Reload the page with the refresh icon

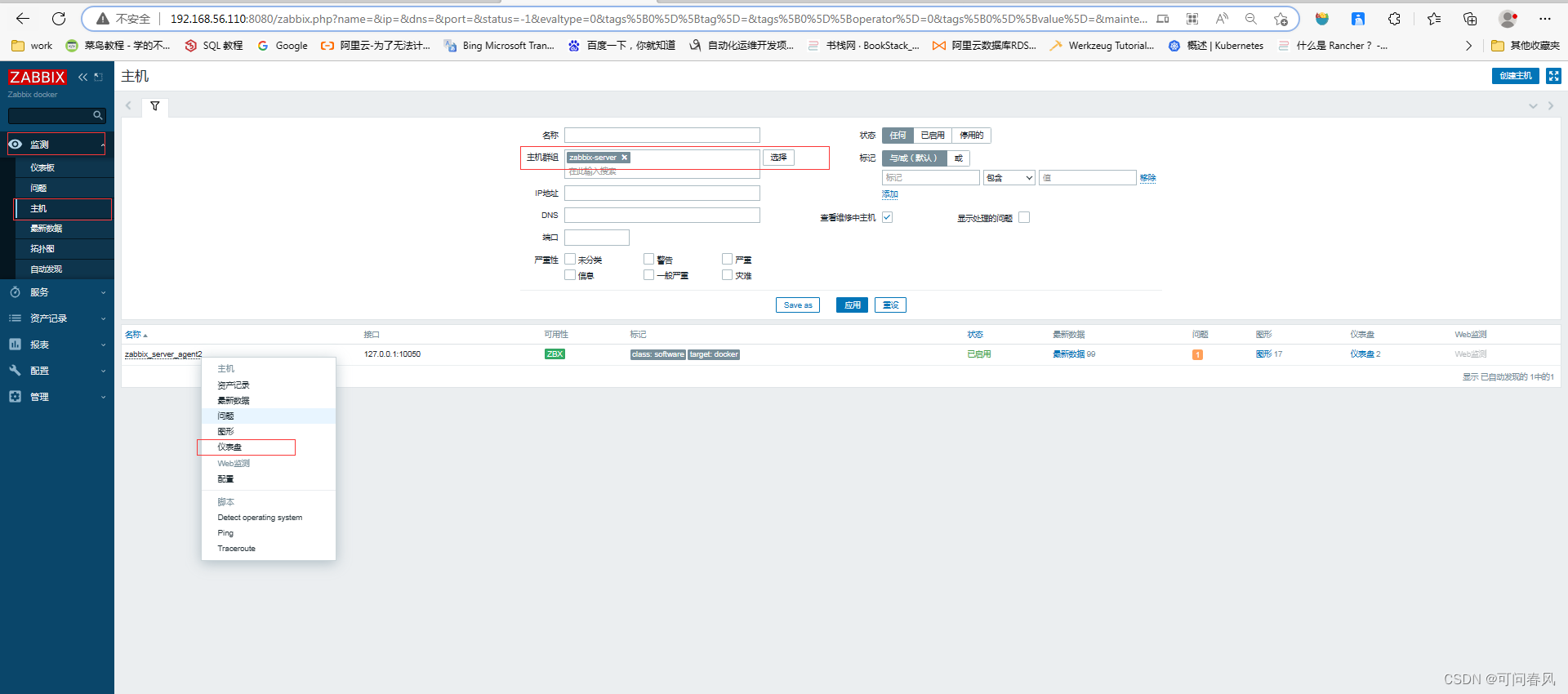point(59,18)
